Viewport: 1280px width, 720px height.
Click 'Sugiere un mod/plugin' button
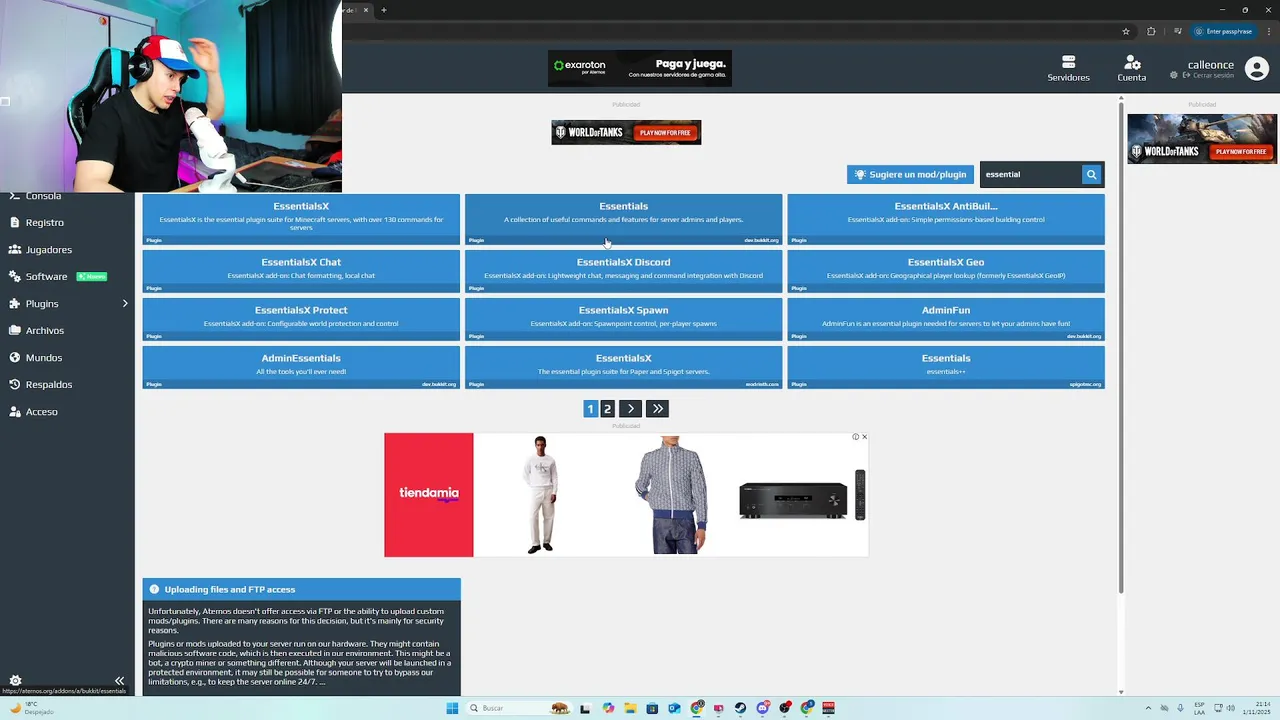tap(910, 174)
